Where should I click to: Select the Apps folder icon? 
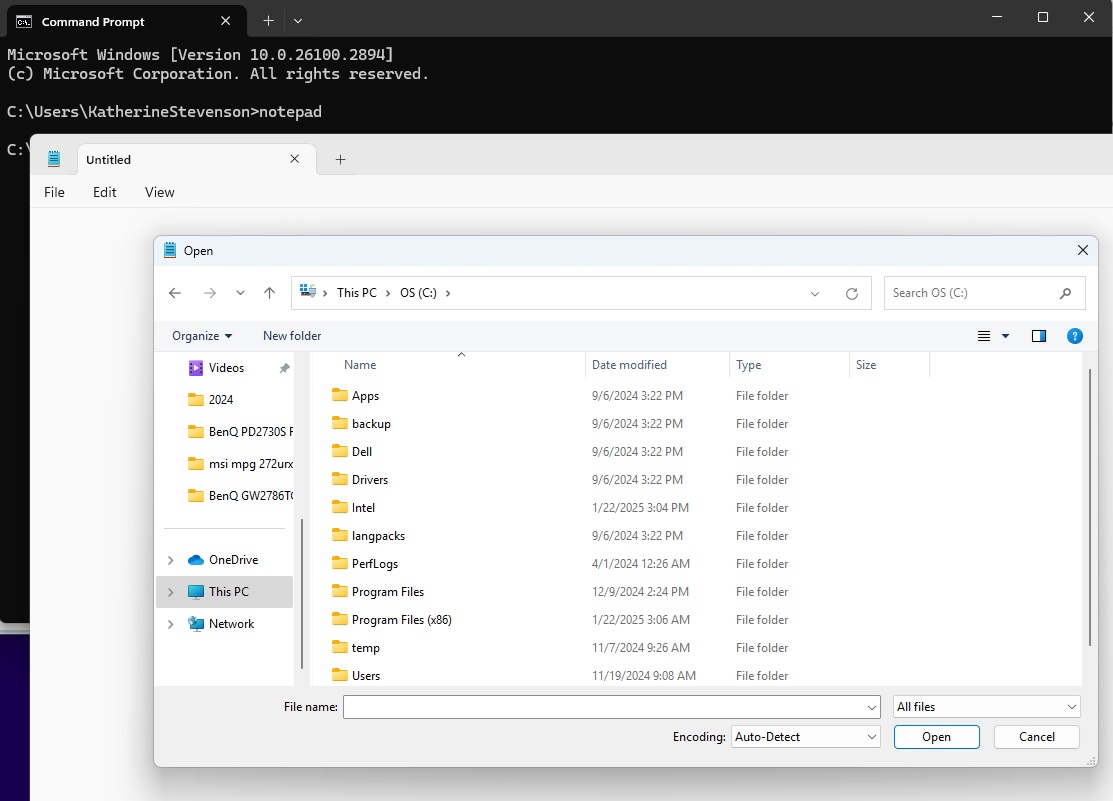coord(340,395)
